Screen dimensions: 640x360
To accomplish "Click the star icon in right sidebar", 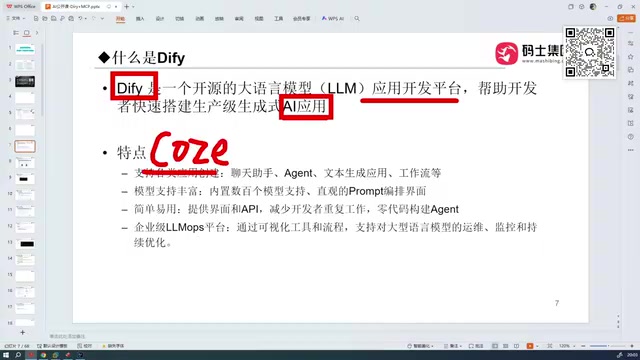I will tap(631, 56).
